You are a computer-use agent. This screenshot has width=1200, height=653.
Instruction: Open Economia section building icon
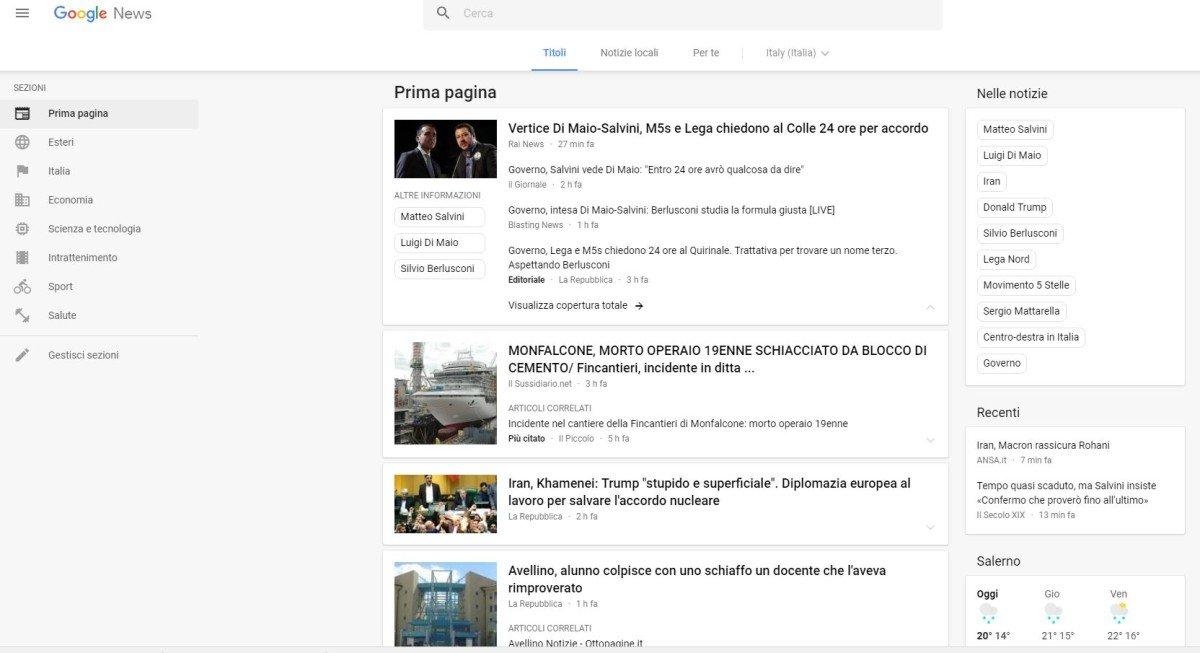[x=22, y=200]
